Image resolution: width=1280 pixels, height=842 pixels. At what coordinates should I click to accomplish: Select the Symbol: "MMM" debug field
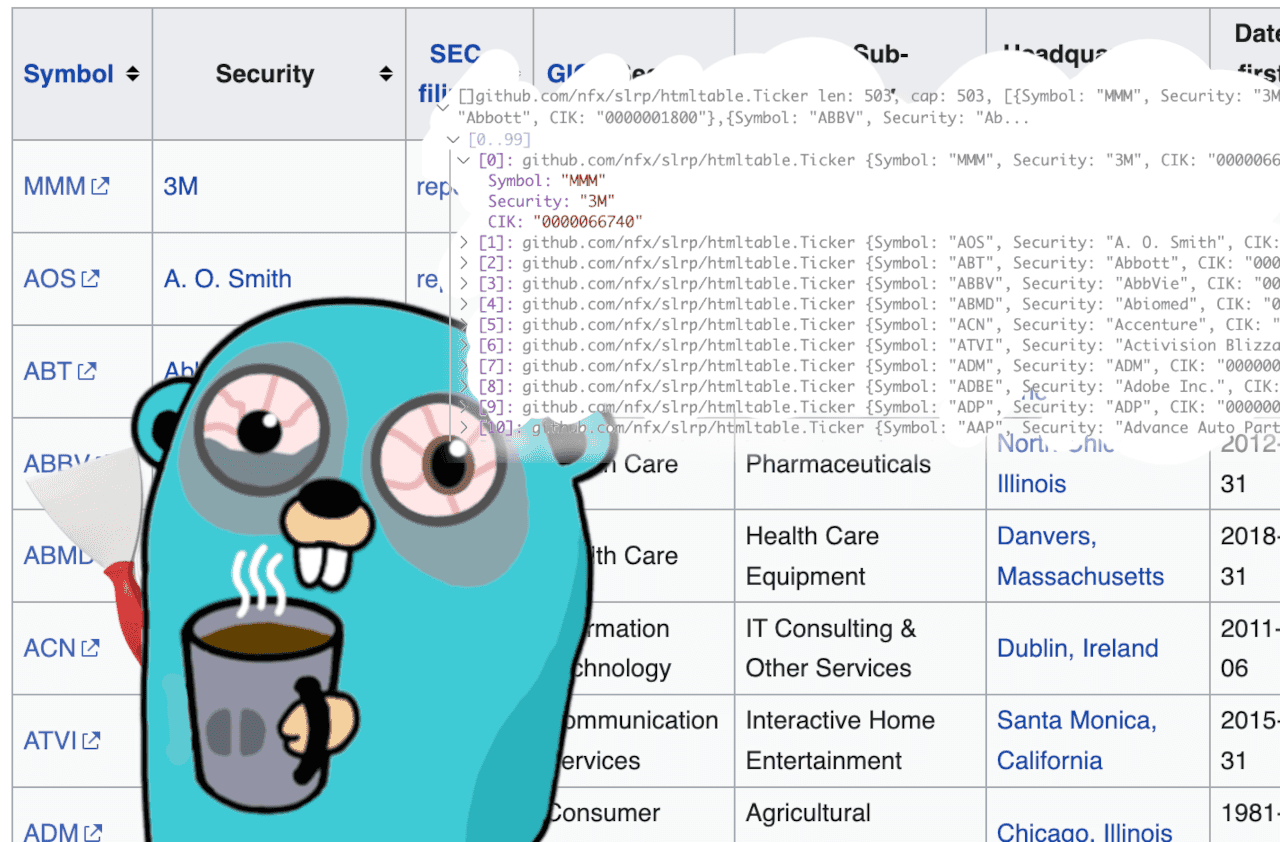pyautogui.click(x=547, y=181)
